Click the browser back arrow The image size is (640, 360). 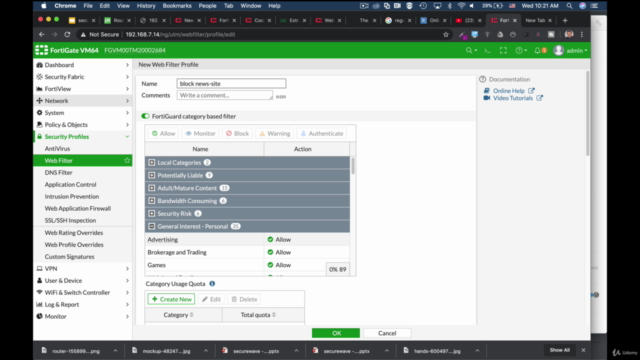pyautogui.click(x=42, y=34)
